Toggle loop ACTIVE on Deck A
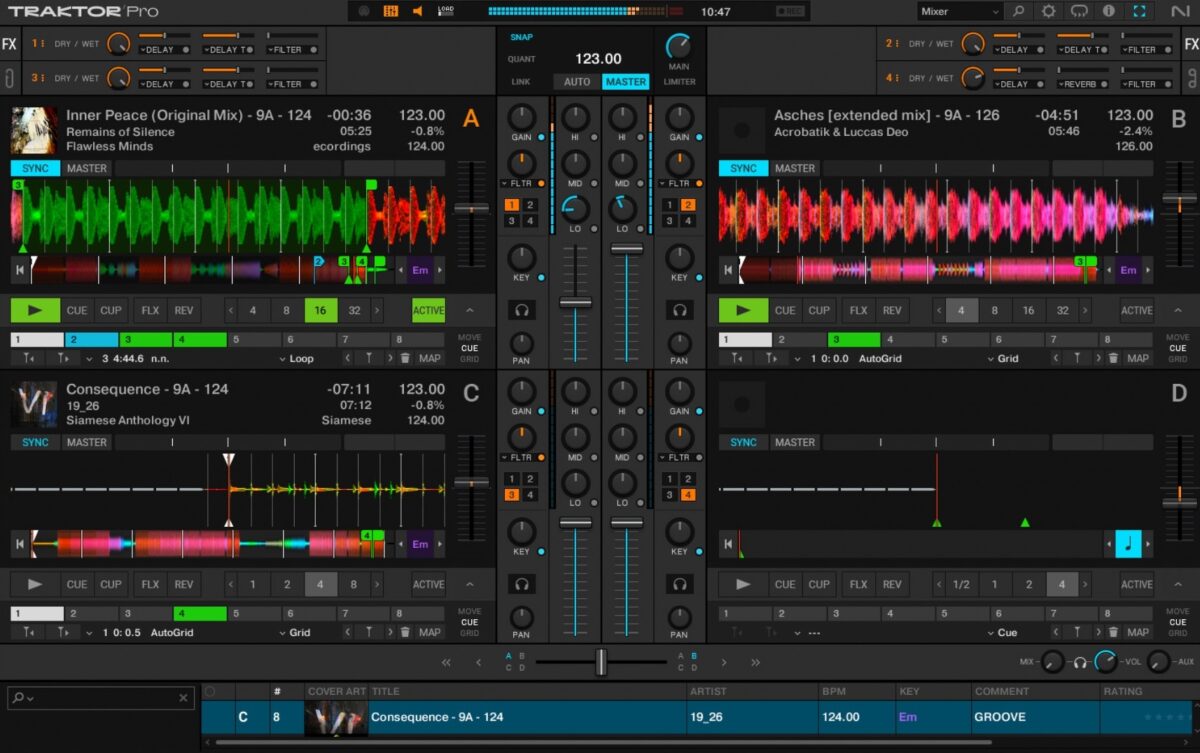The width and height of the screenshot is (1200, 753). (428, 310)
